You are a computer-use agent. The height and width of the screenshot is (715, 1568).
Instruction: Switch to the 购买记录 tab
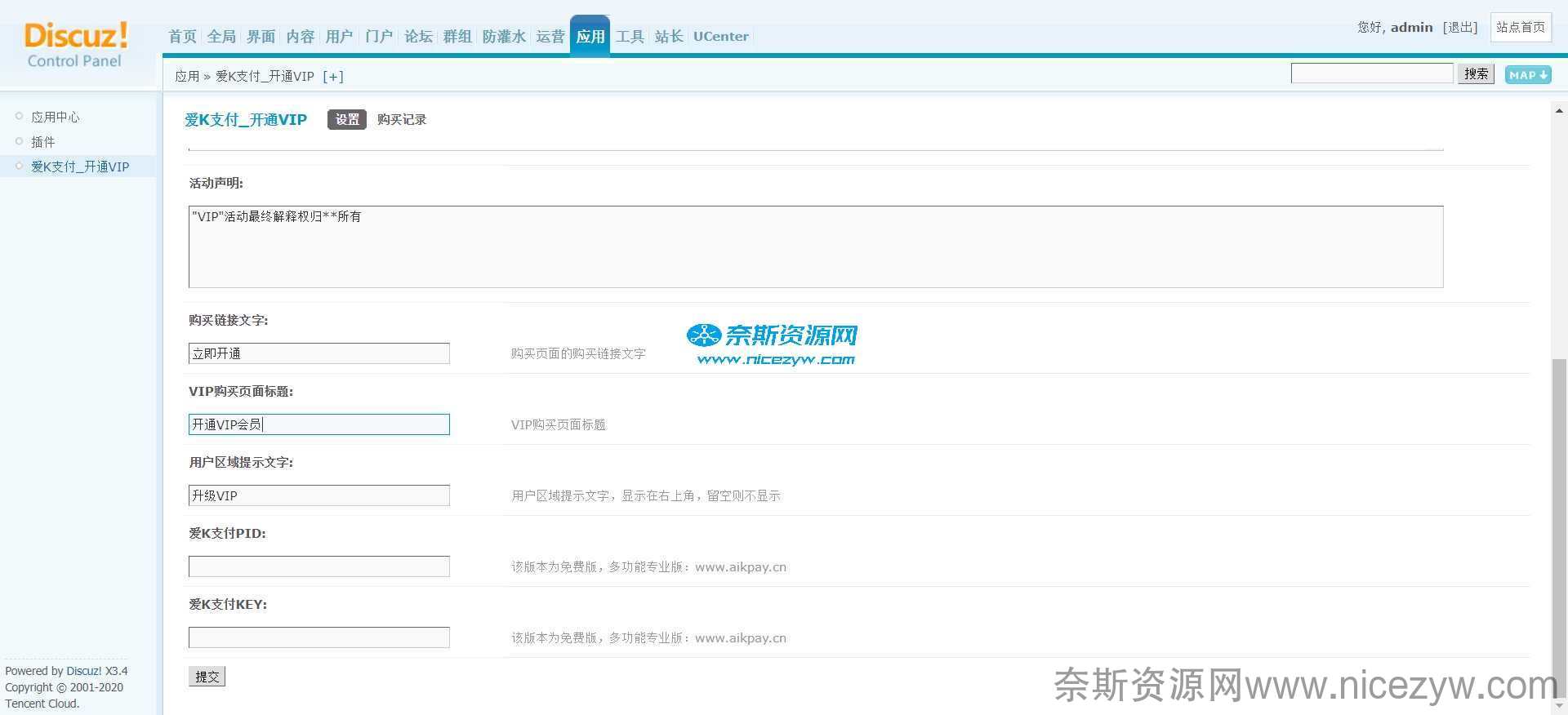click(401, 120)
